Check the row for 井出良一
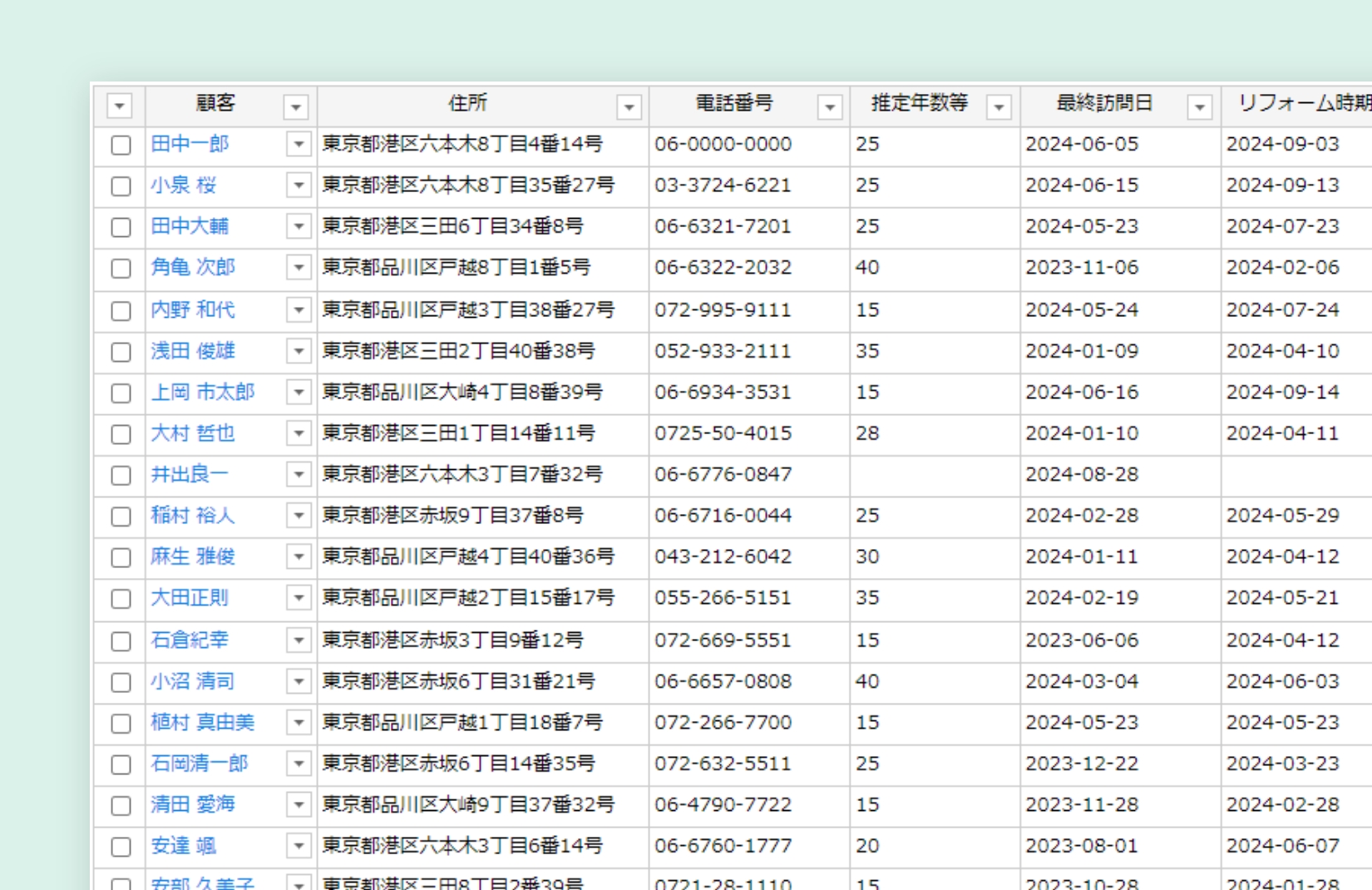This screenshot has height=890, width=1372. pos(121,476)
